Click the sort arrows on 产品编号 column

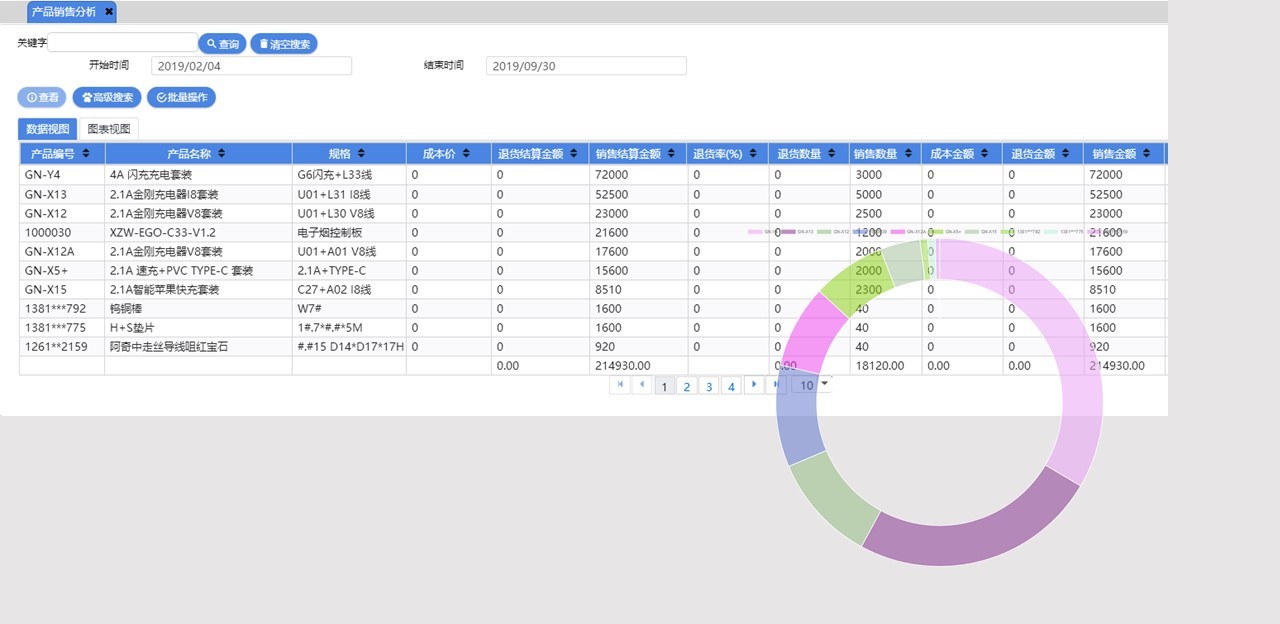(87, 154)
